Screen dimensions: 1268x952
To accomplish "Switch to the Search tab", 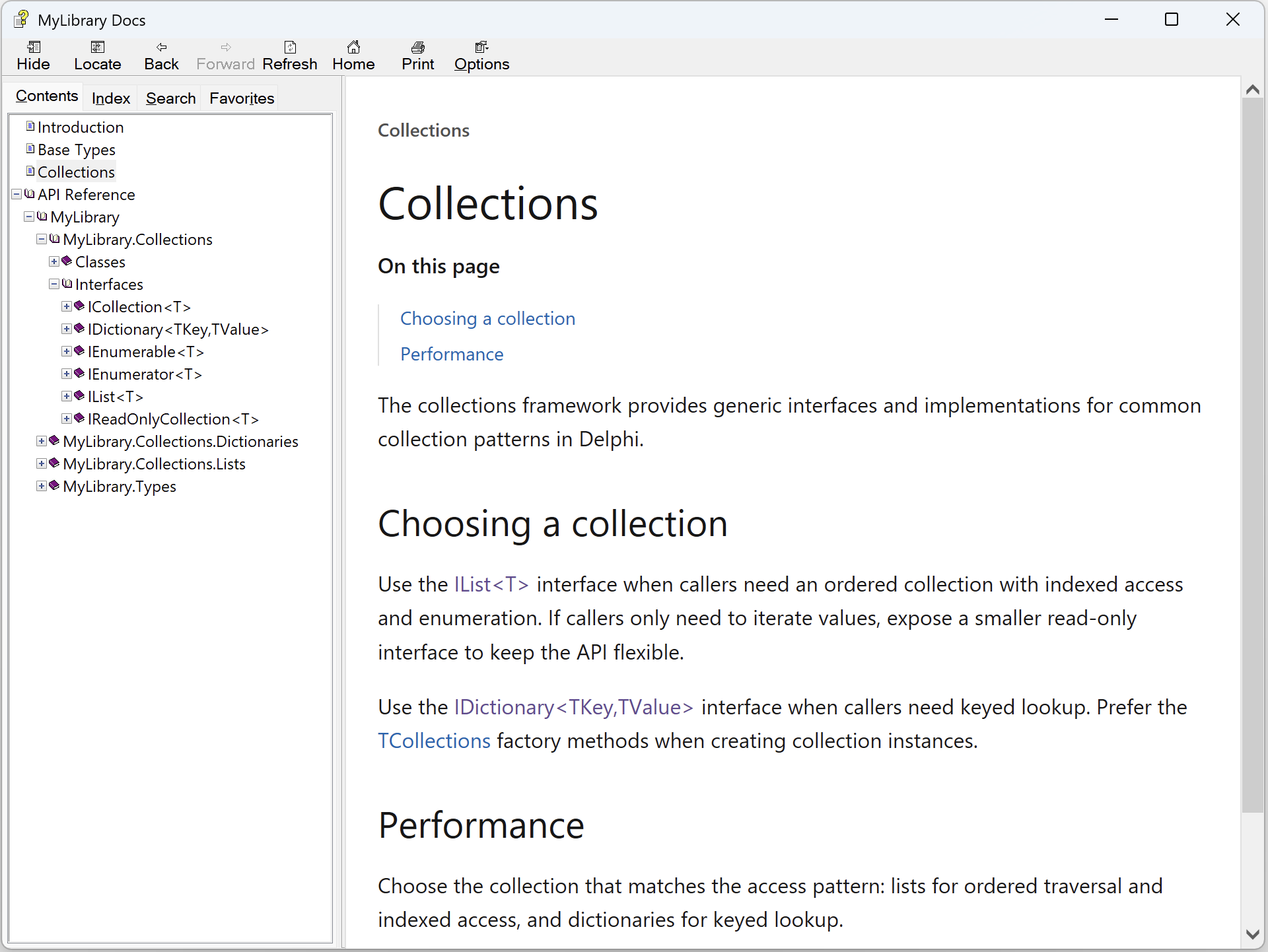I will [x=170, y=98].
